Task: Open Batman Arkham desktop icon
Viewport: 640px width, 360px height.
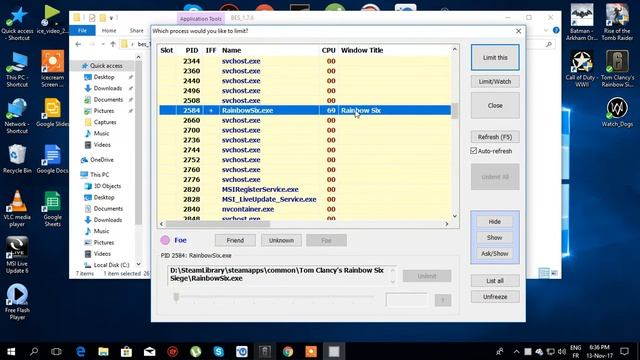Action: 582,22
